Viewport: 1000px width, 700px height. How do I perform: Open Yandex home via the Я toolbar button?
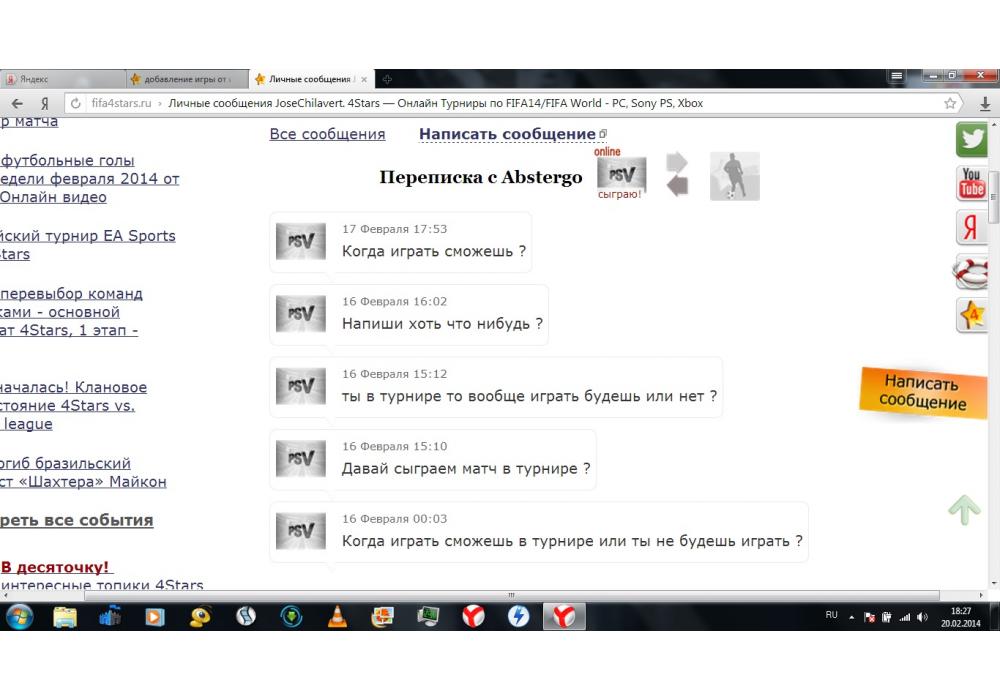45,103
